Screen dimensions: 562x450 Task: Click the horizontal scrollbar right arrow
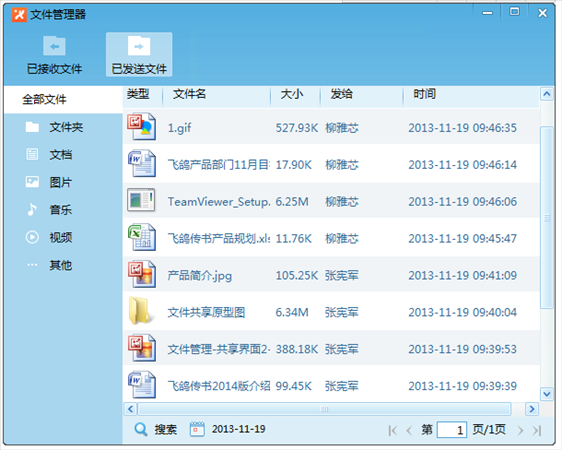pos(532,409)
